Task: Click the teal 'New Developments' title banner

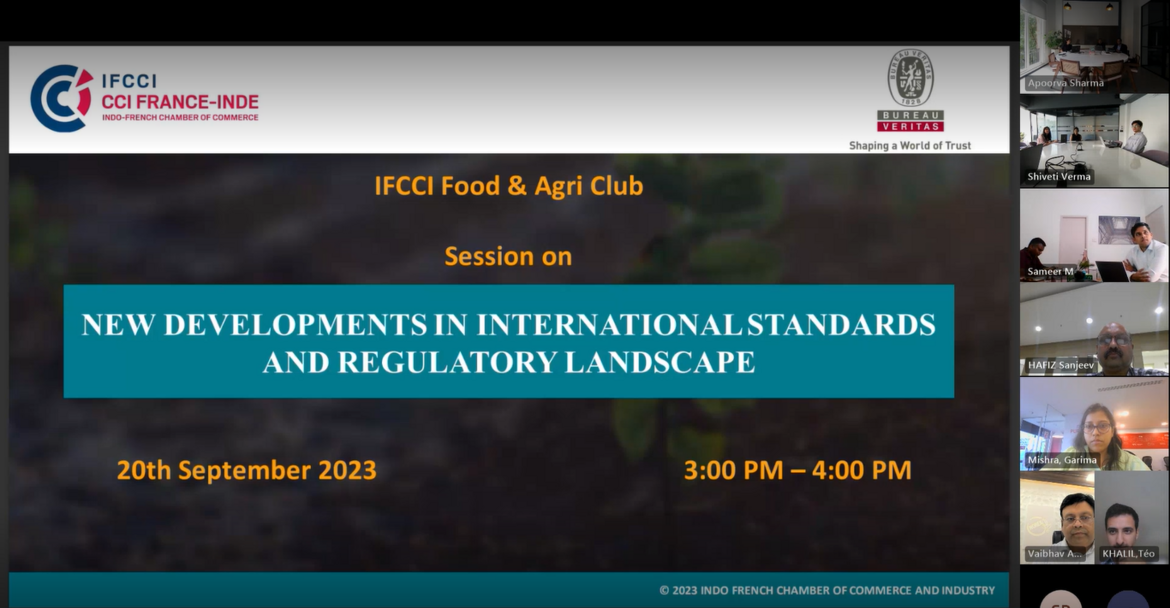Action: pyautogui.click(x=508, y=342)
